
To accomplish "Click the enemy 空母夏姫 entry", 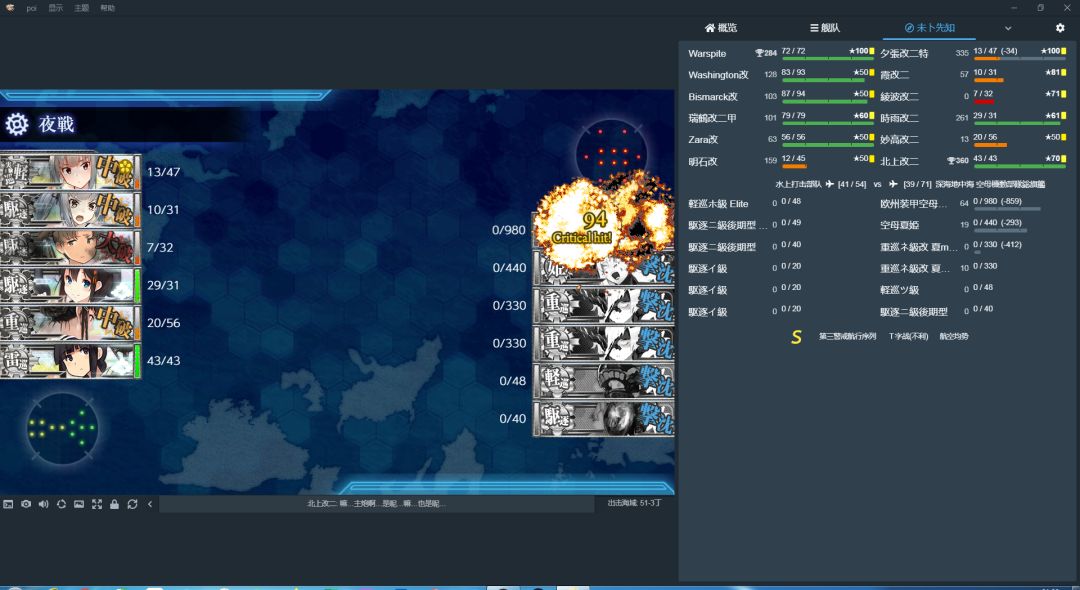I will tap(899, 225).
